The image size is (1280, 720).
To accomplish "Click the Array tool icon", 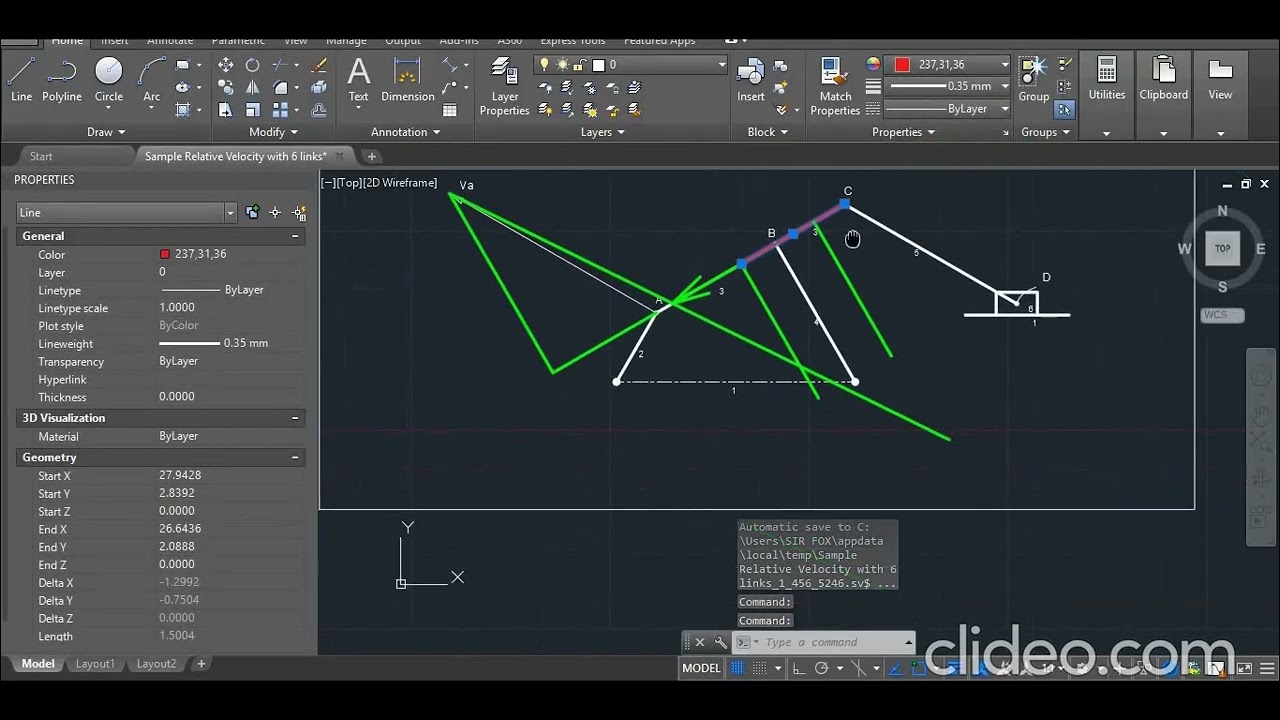I will [281, 109].
